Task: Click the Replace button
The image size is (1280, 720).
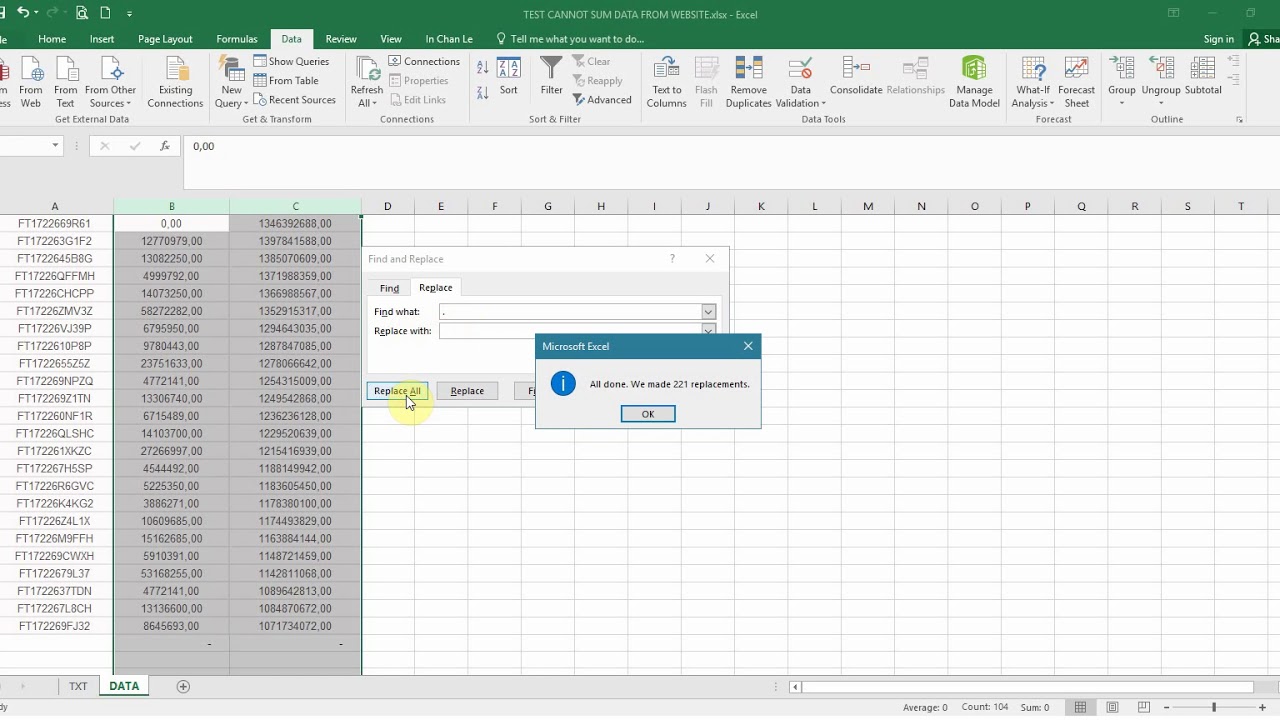Action: [x=467, y=391]
